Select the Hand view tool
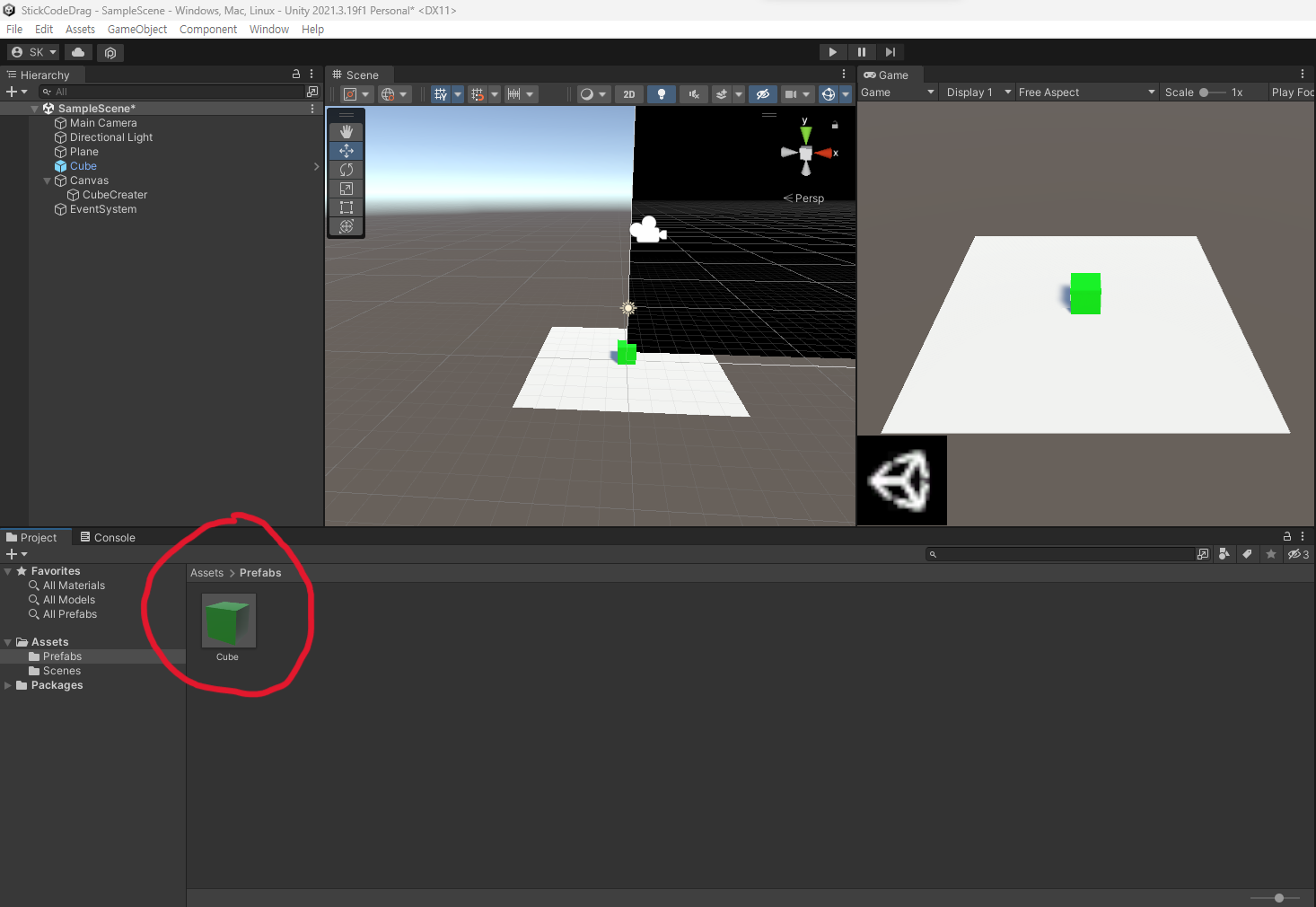Screen dimensions: 1316x907 point(347,131)
